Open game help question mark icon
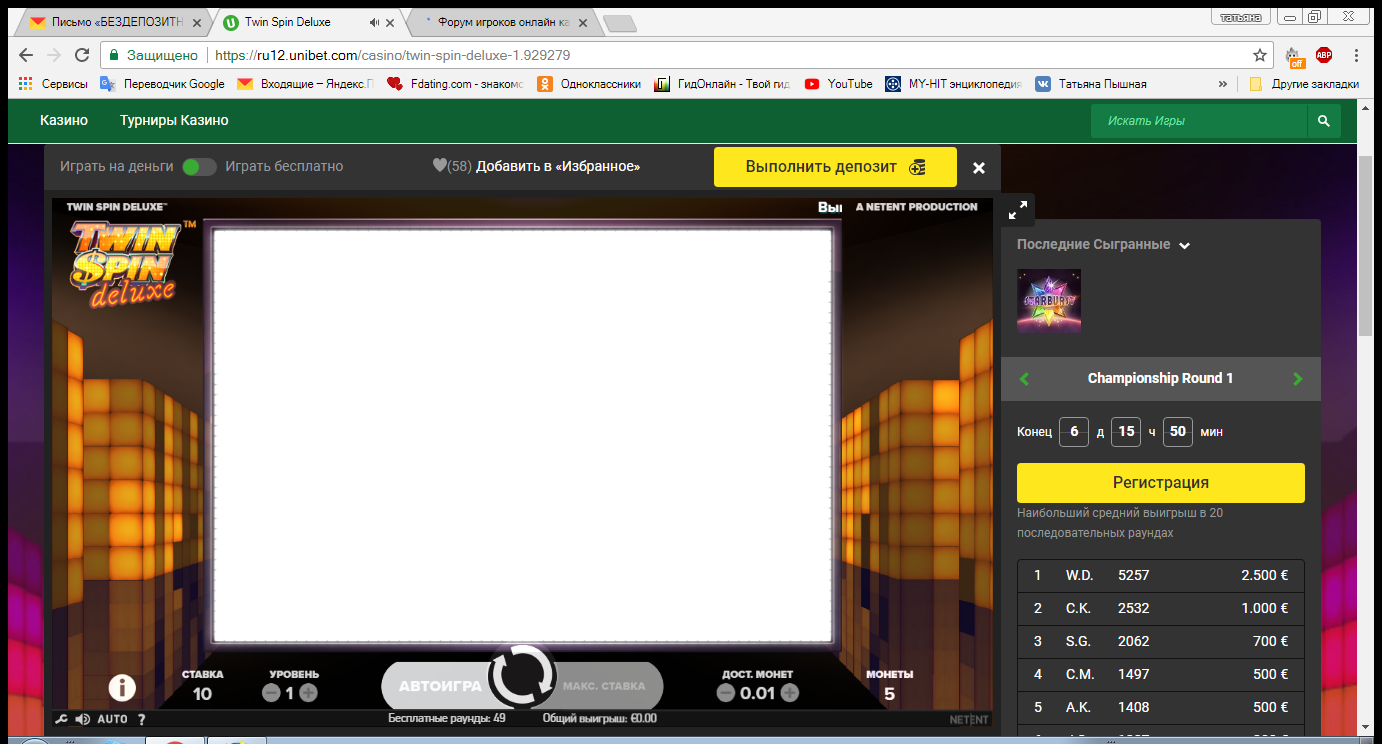 pyautogui.click(x=142, y=719)
